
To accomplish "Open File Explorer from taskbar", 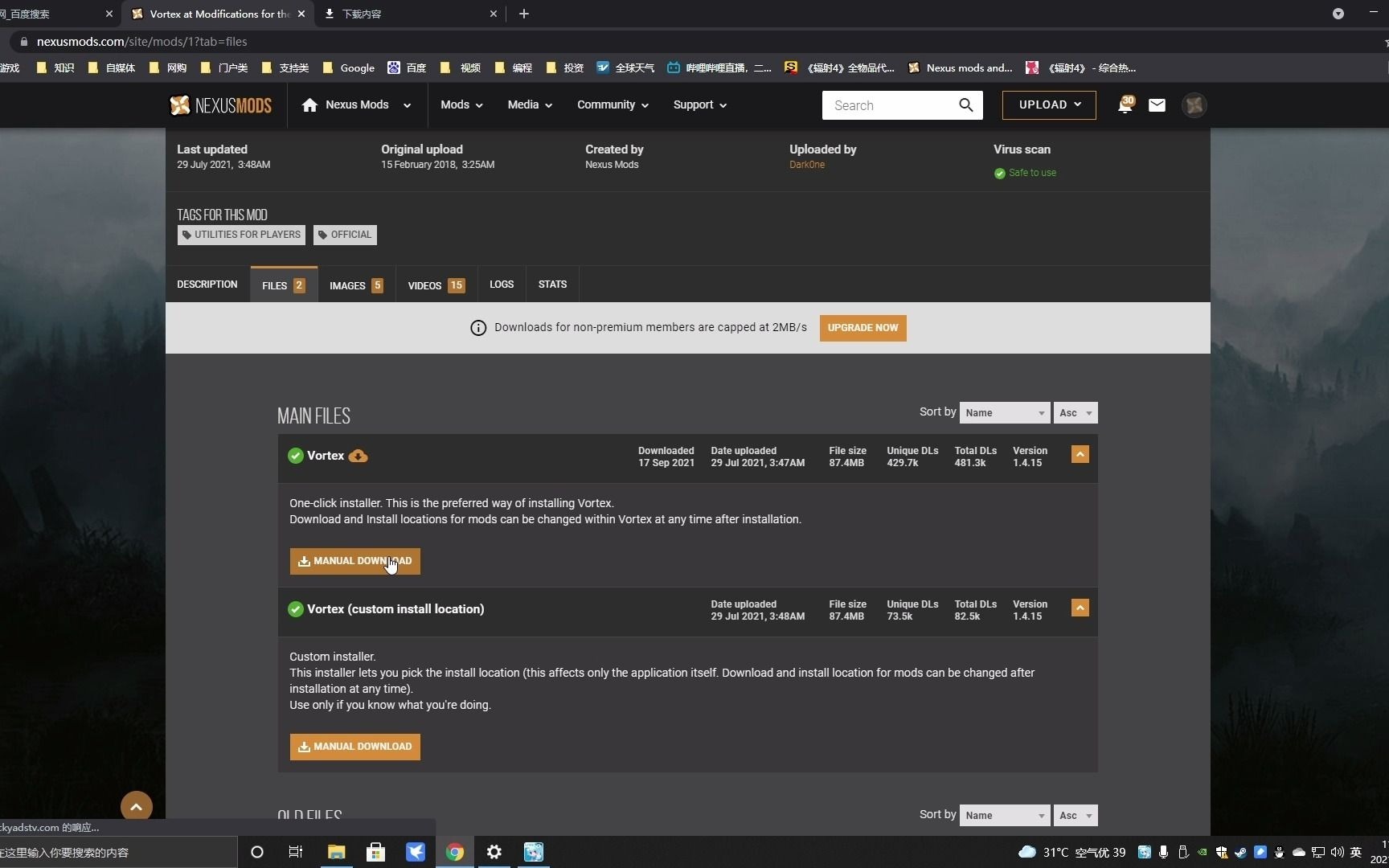I will (336, 852).
